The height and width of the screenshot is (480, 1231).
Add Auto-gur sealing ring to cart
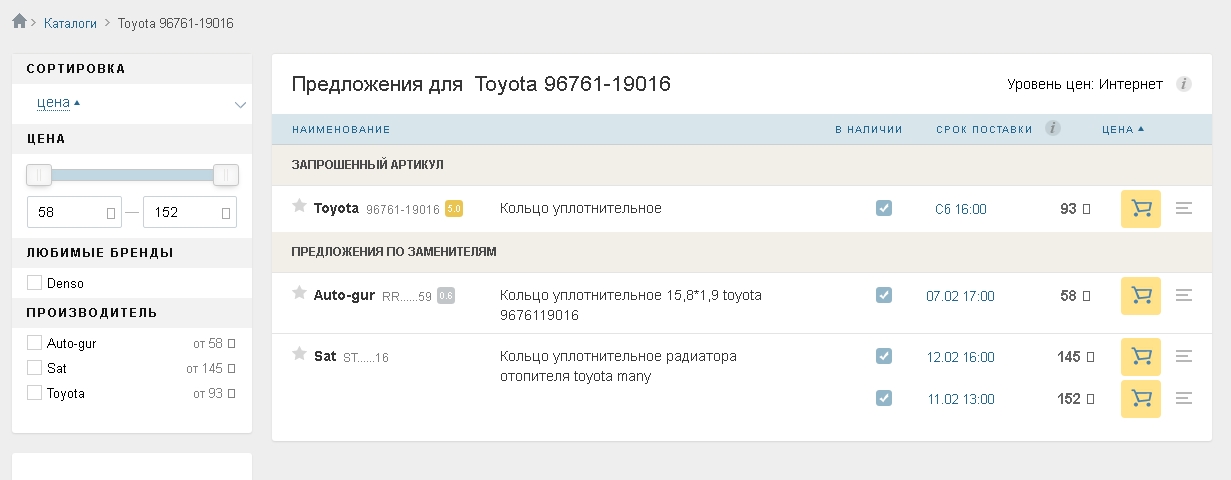(1141, 296)
